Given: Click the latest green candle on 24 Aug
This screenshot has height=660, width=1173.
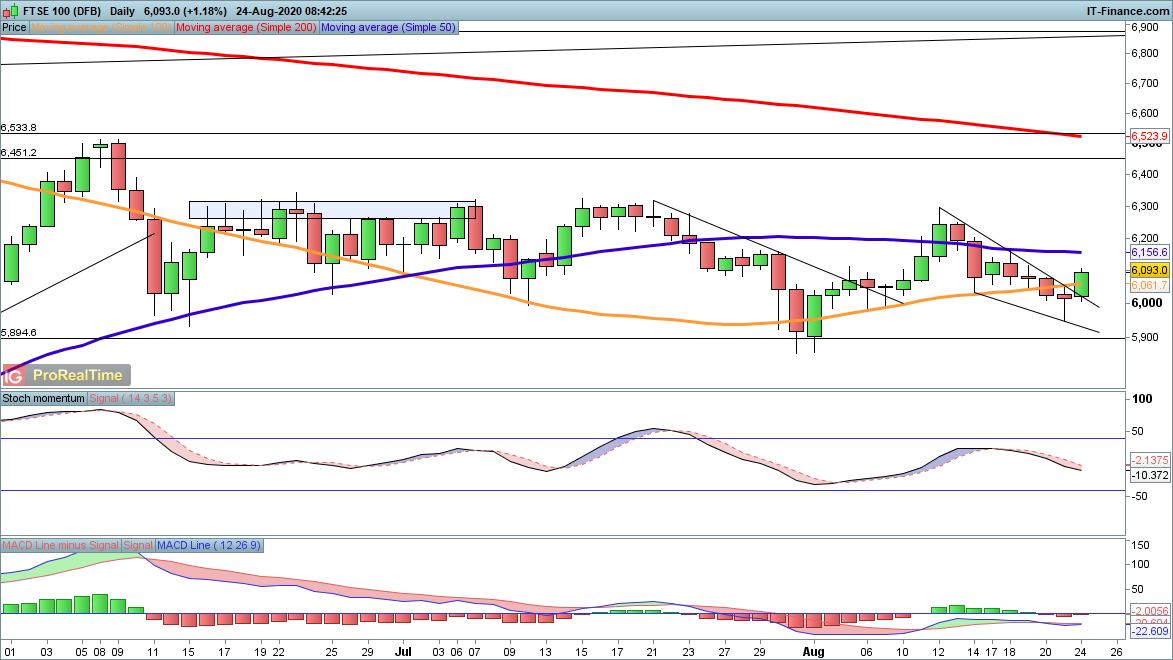Looking at the screenshot, I should tap(1082, 284).
